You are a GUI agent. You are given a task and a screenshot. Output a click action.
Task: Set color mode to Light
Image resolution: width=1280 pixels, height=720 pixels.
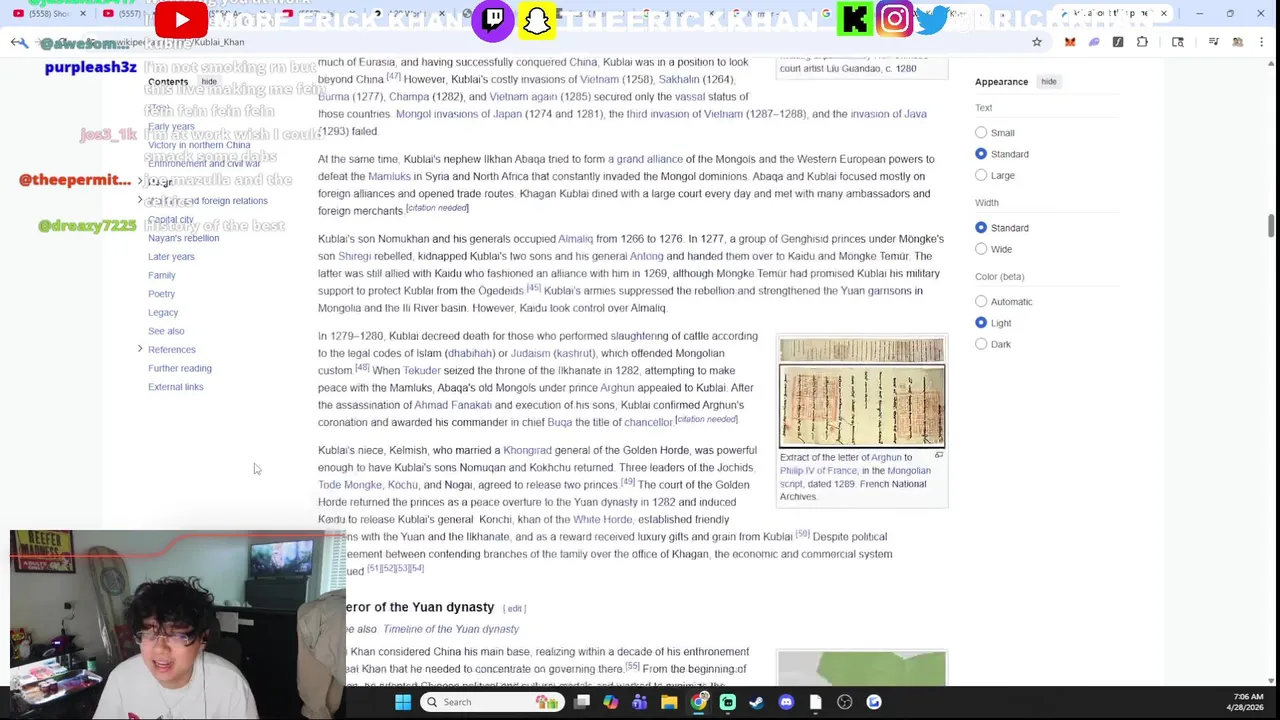pyautogui.click(x=981, y=323)
